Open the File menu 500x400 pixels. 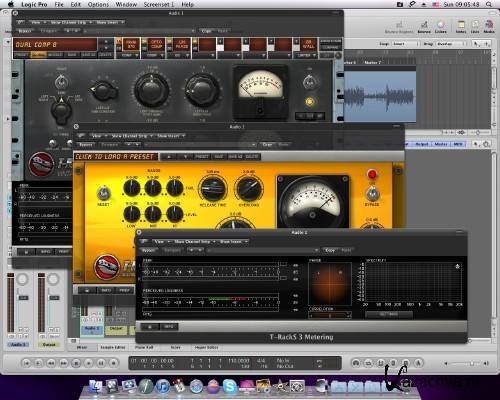59,4
